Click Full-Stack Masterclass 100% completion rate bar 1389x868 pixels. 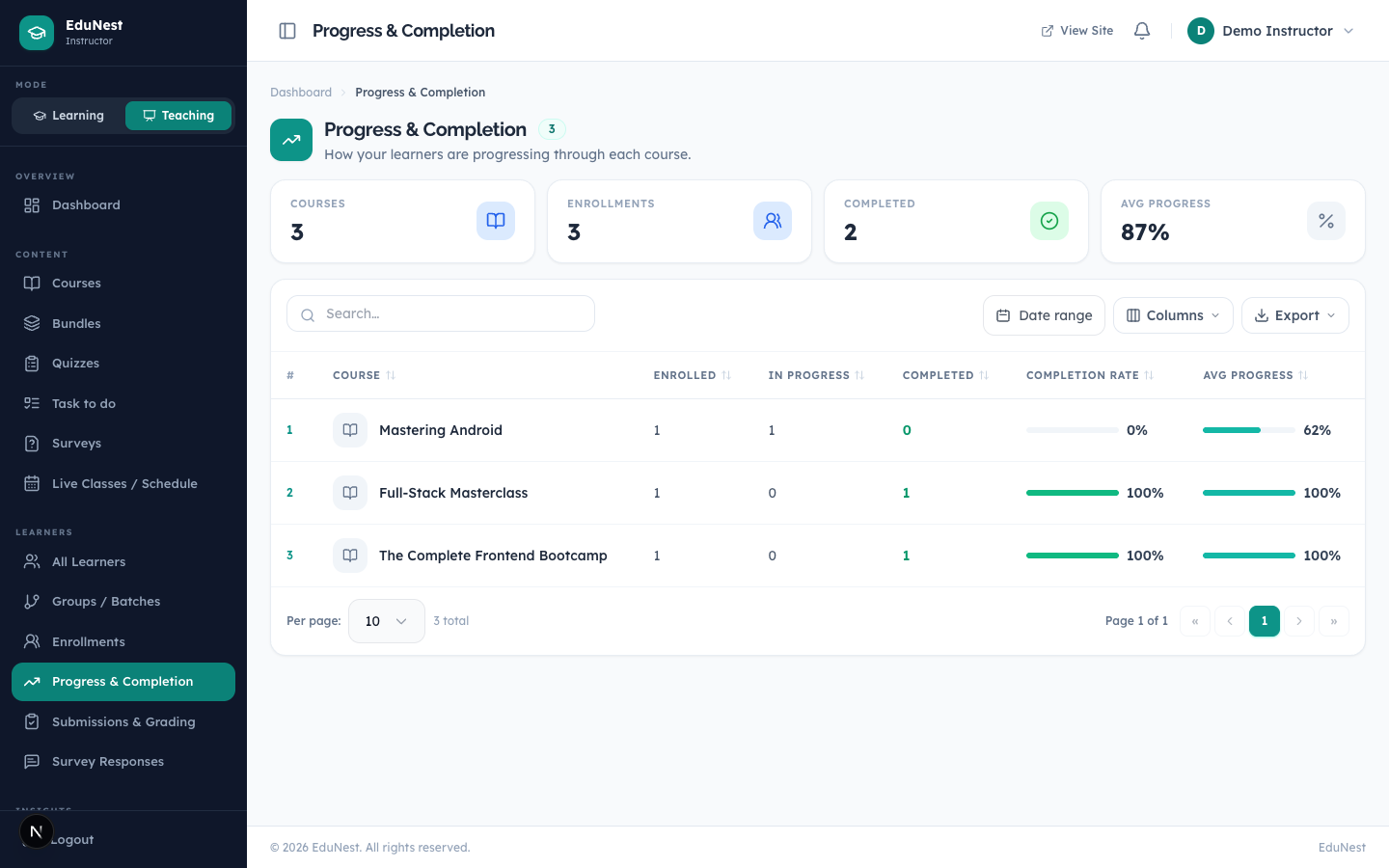(1073, 493)
